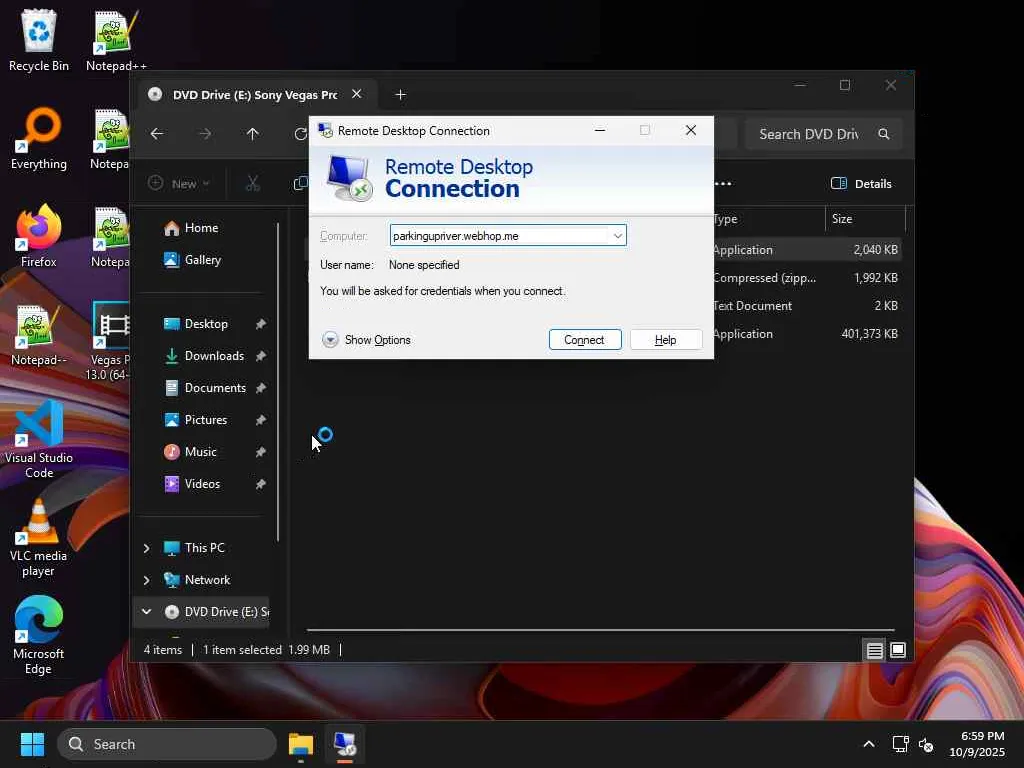Open Visual Studio Code desktop shortcut
This screenshot has height=768, width=1024.
point(39,440)
